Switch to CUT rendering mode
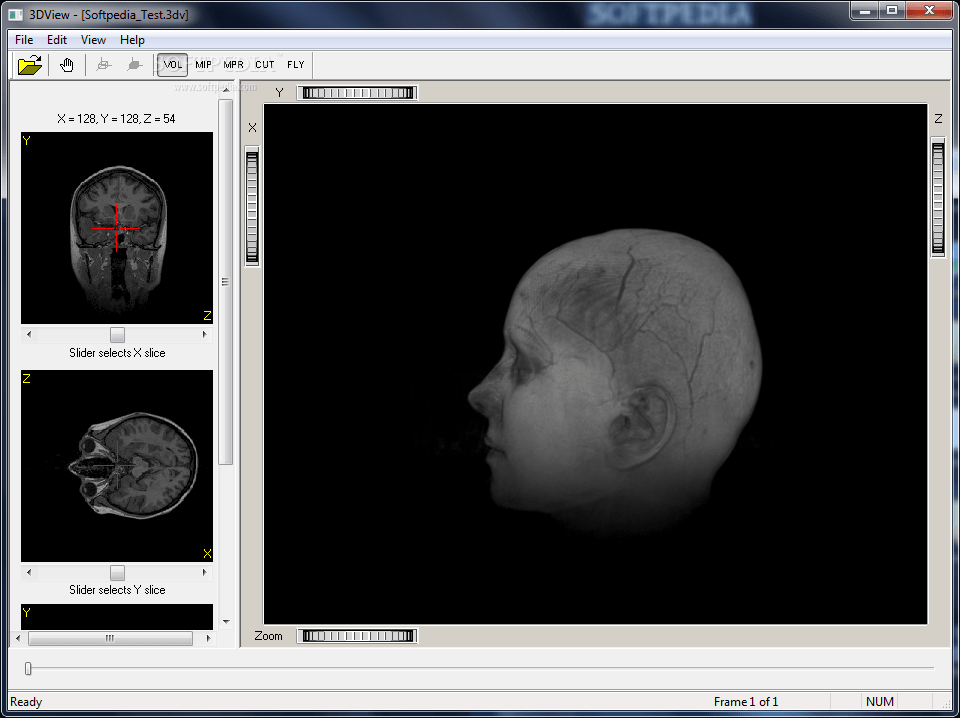 [264, 65]
